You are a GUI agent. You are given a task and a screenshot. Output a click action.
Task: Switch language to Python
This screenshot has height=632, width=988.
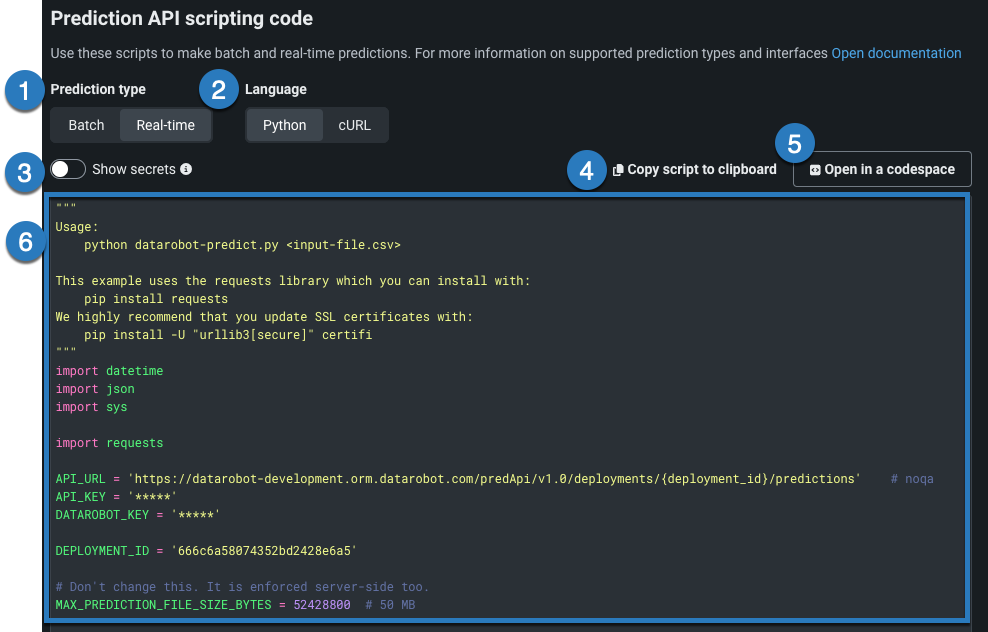coord(285,125)
